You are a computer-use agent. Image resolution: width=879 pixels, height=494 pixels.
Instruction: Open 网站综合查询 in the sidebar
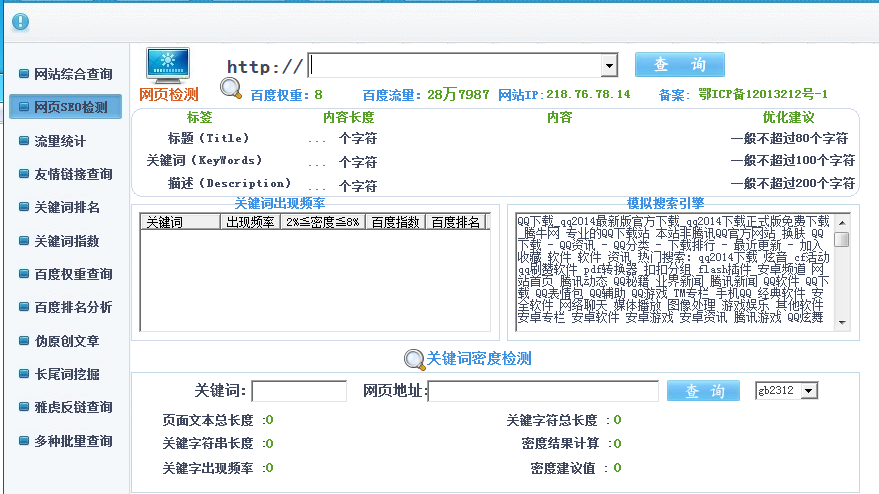coord(73,74)
